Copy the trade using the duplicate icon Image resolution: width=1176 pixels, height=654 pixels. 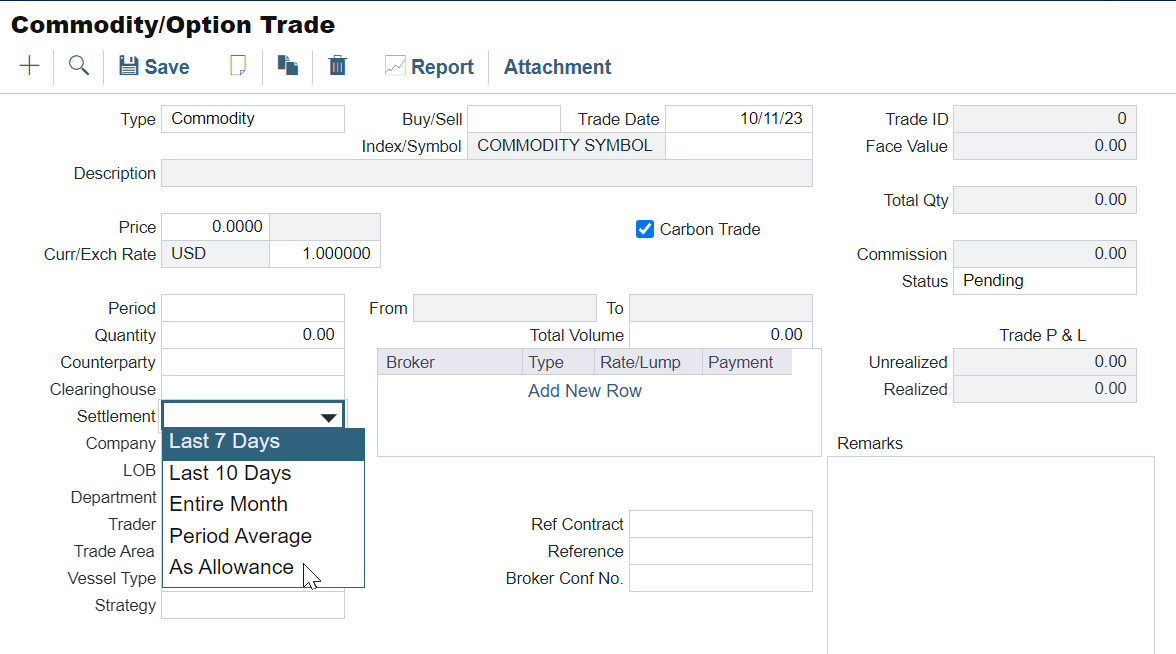288,66
